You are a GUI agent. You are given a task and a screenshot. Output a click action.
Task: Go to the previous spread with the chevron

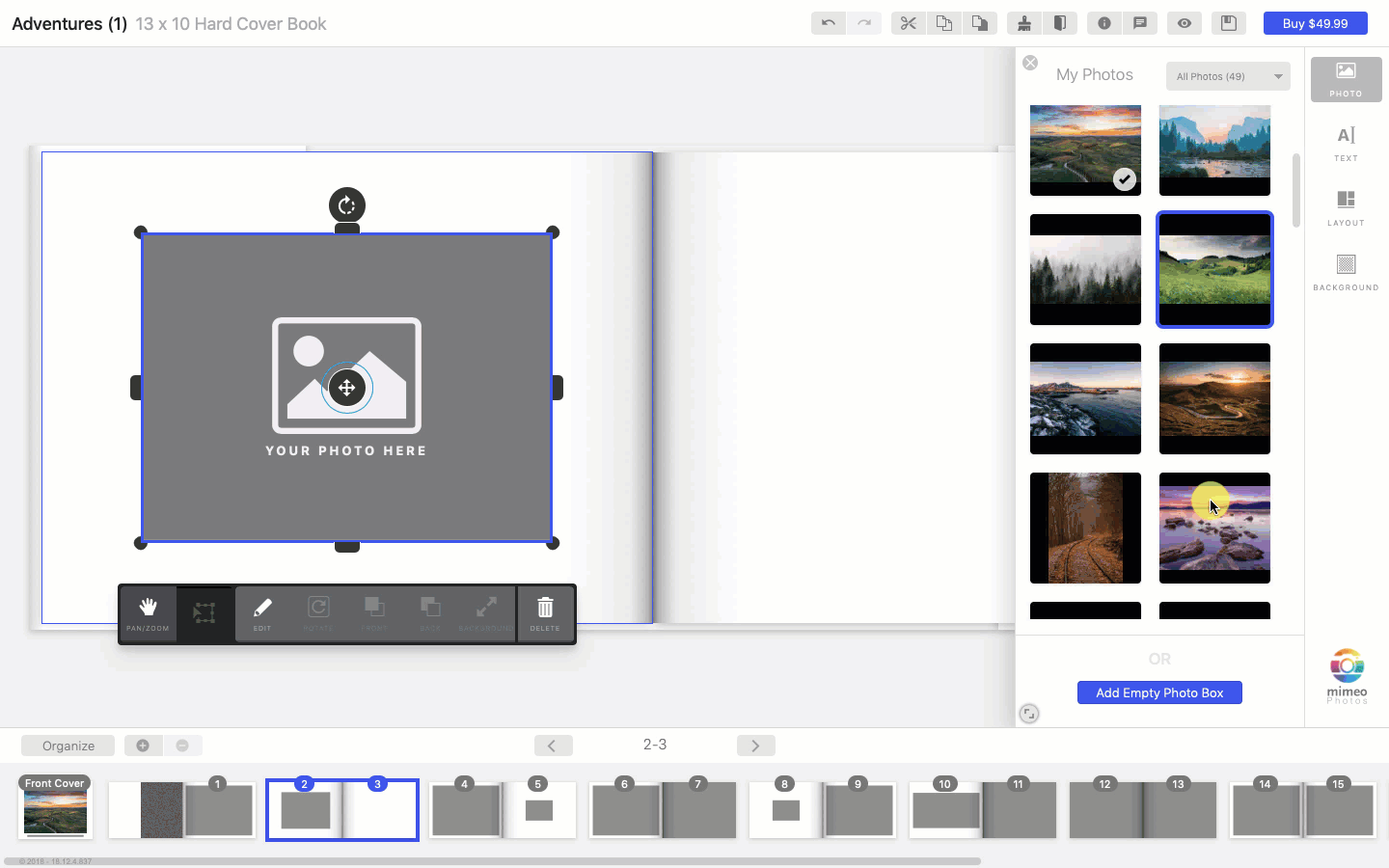pos(553,745)
